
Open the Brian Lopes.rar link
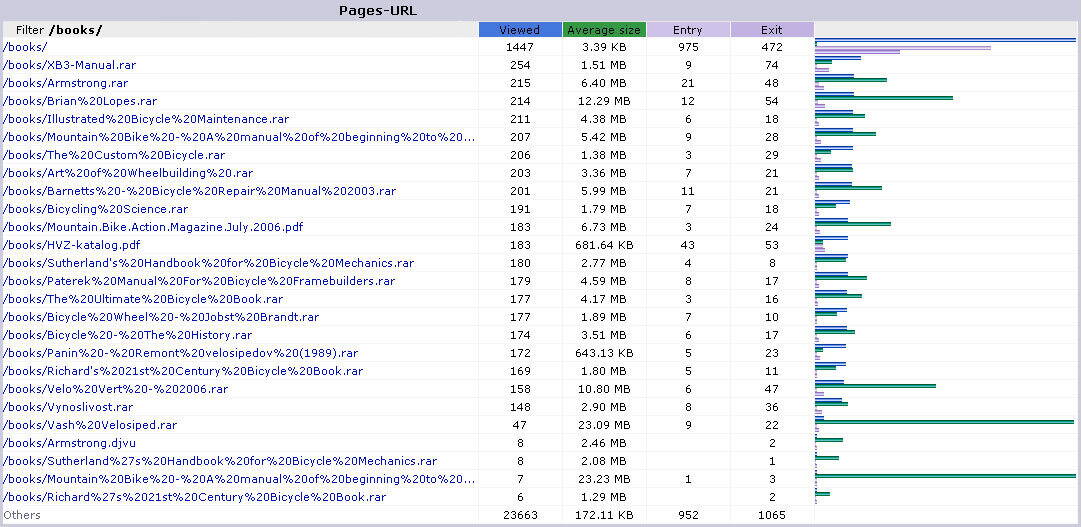coord(79,101)
